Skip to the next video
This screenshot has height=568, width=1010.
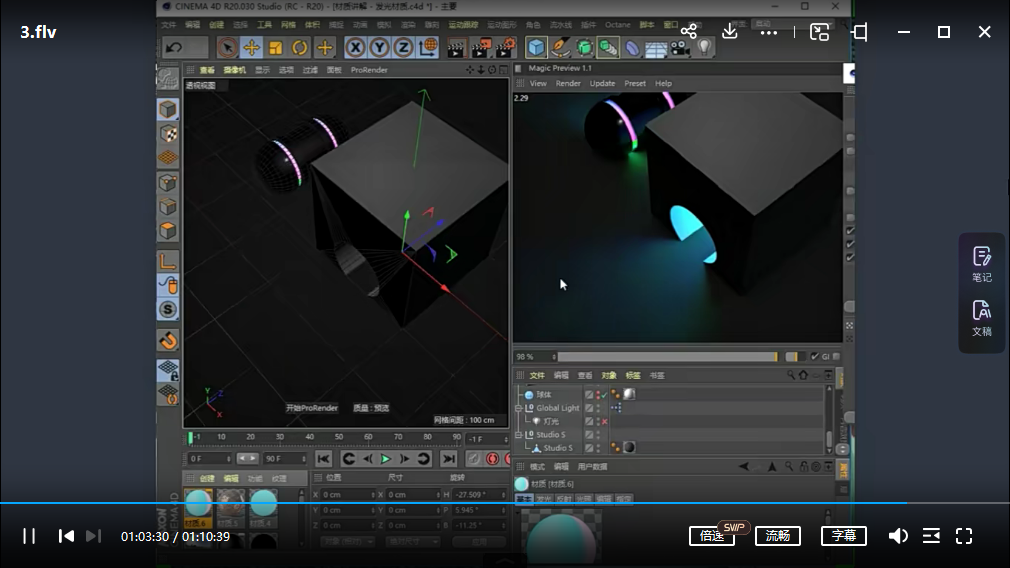[x=93, y=536]
